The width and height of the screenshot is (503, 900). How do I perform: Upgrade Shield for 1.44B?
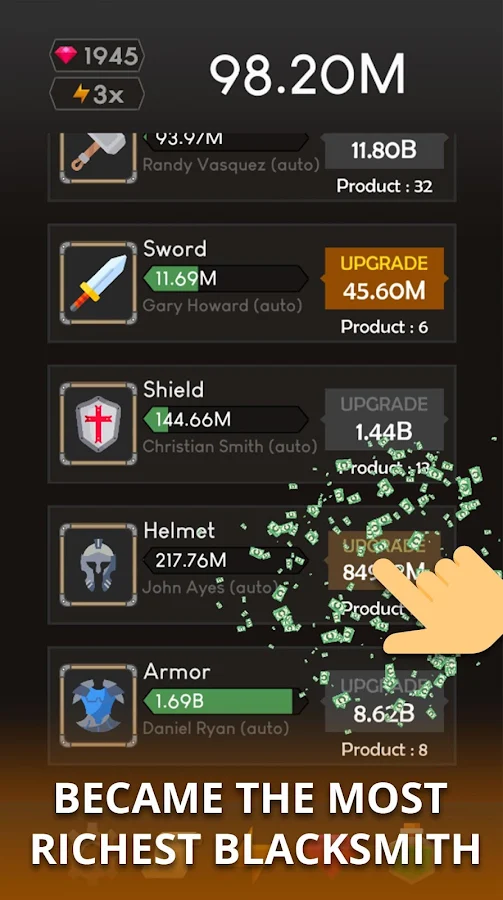point(384,420)
